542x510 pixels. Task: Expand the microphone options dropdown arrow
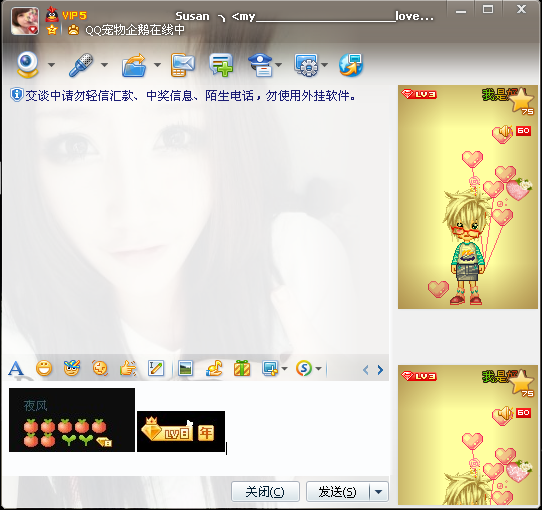pos(104,65)
